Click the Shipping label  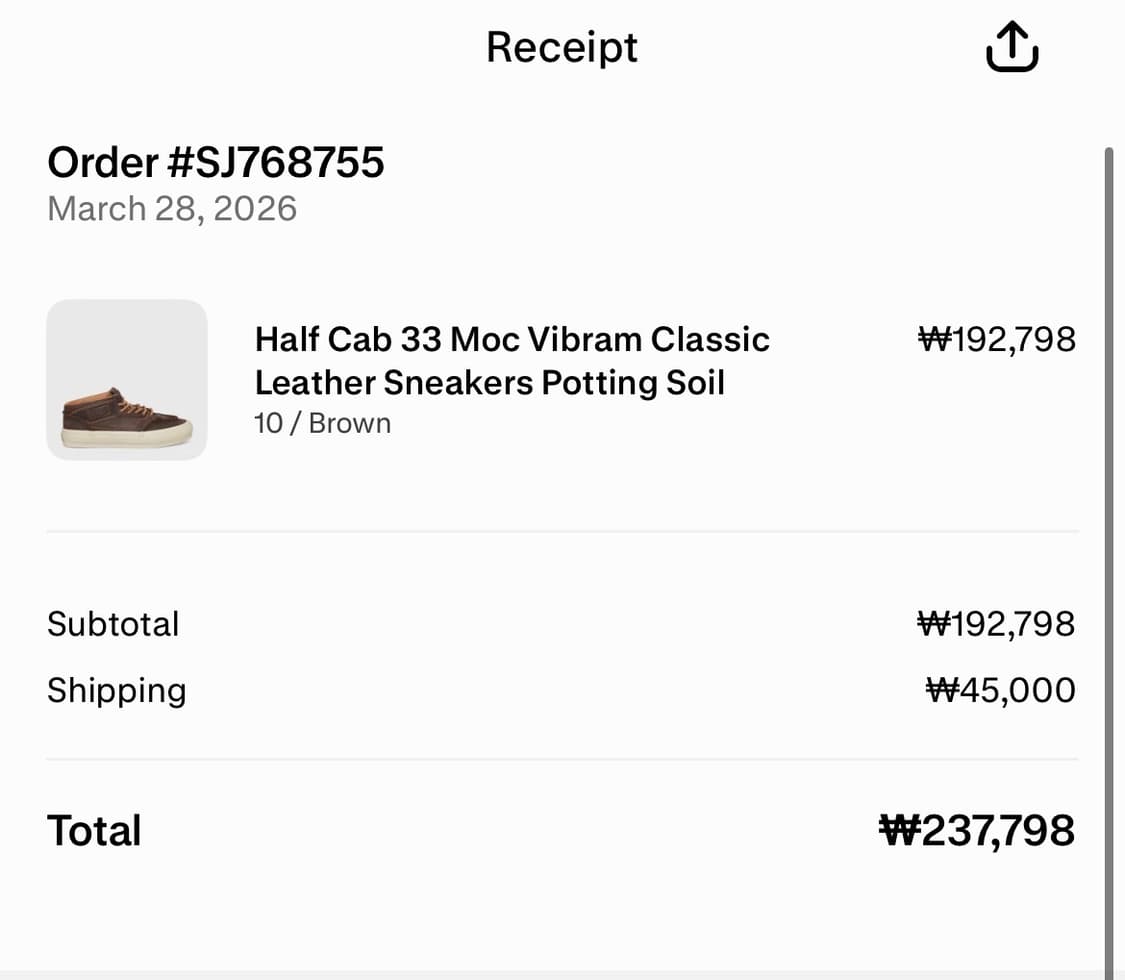click(116, 690)
